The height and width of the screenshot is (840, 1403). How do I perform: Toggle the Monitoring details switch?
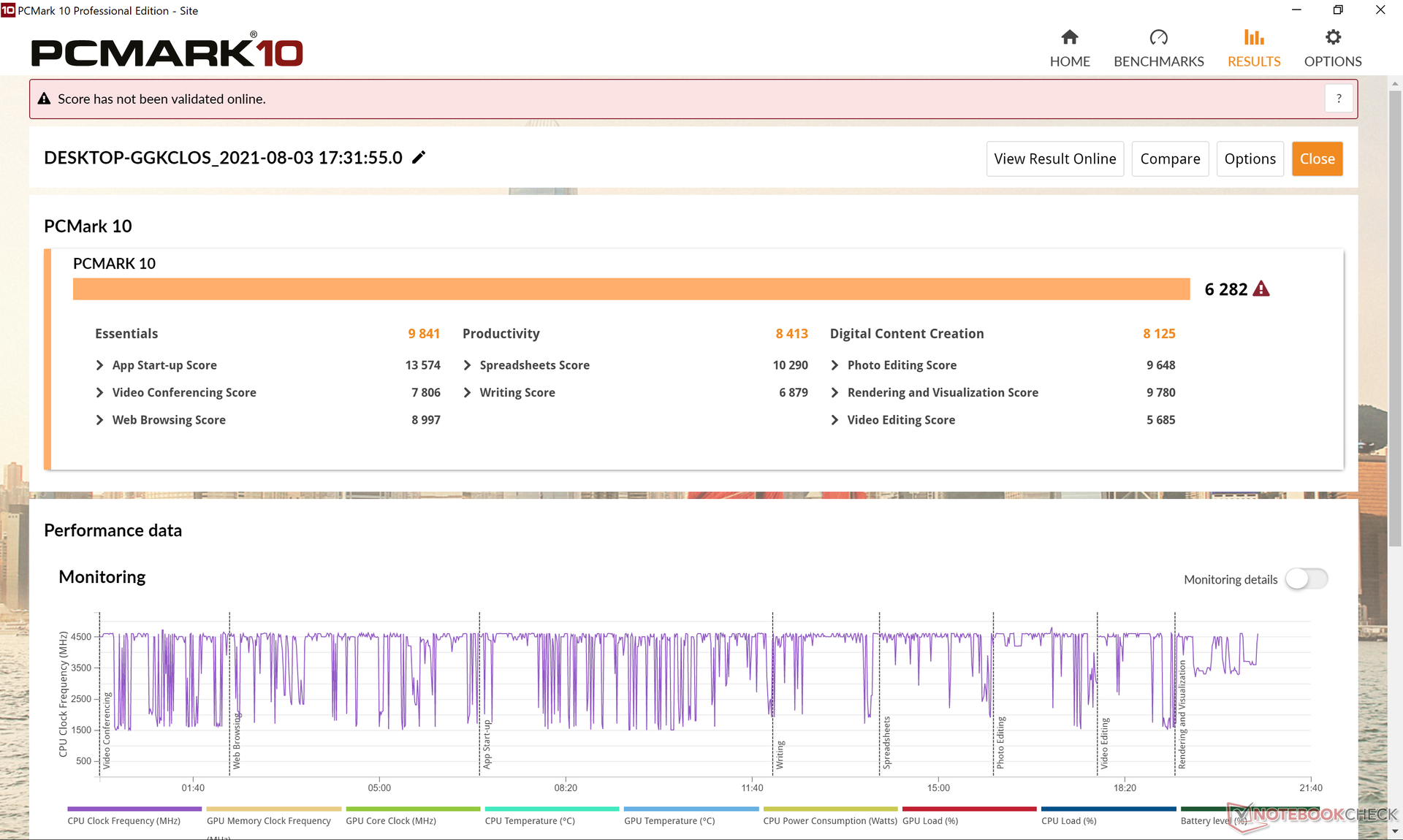pyautogui.click(x=1307, y=579)
